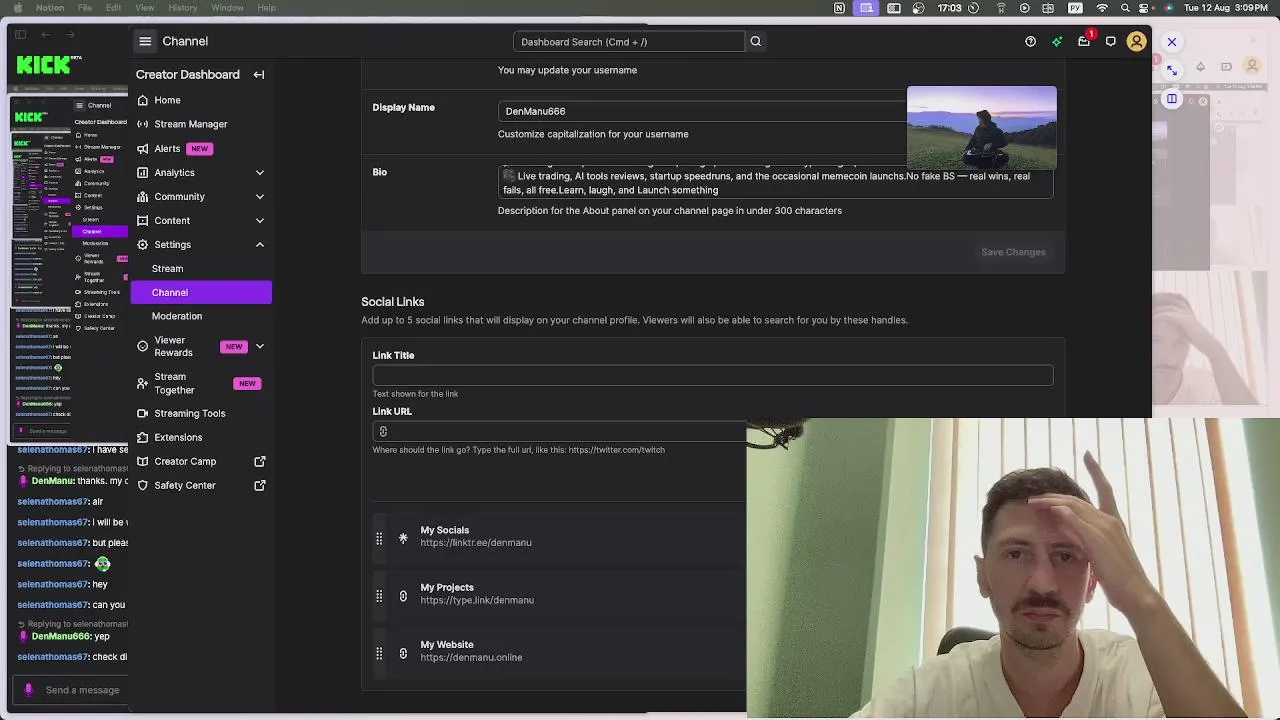The image size is (1280, 720).
Task: Click into the Bio text area
Action: coord(776,182)
